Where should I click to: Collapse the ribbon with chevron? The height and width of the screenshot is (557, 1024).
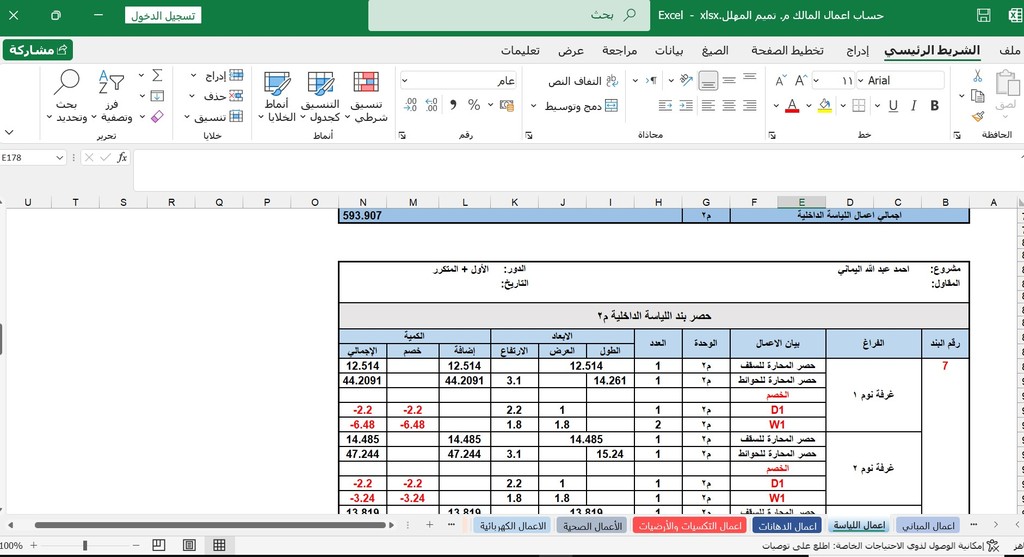coord(9,132)
